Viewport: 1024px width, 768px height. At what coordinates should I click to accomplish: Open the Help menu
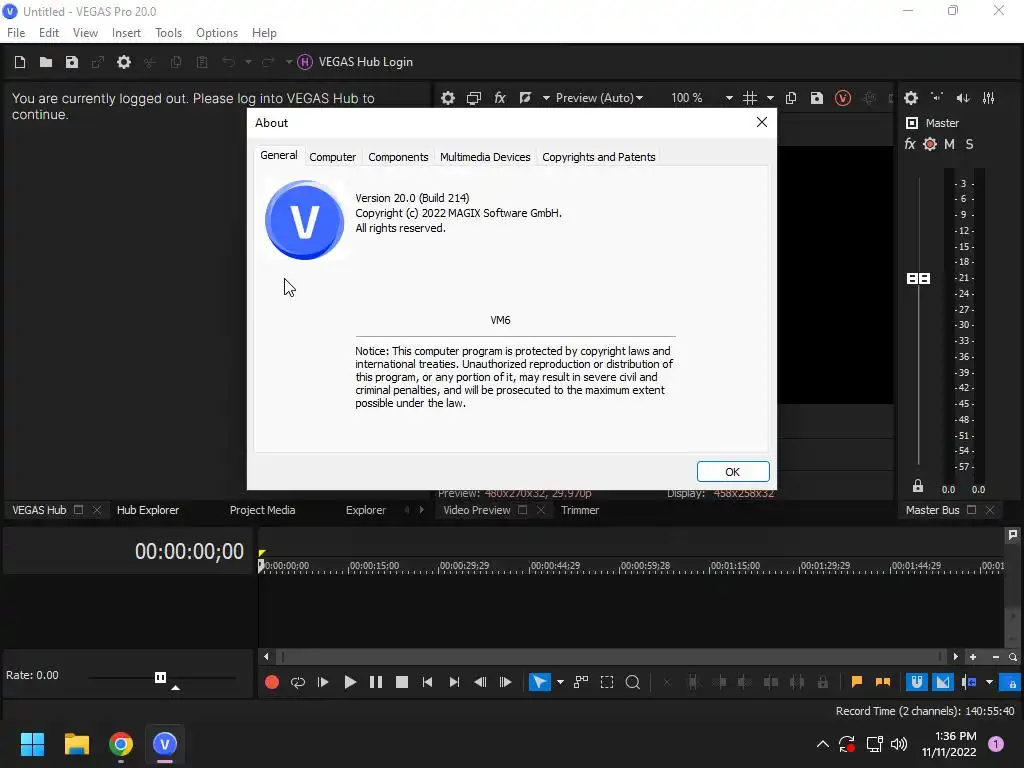264,33
